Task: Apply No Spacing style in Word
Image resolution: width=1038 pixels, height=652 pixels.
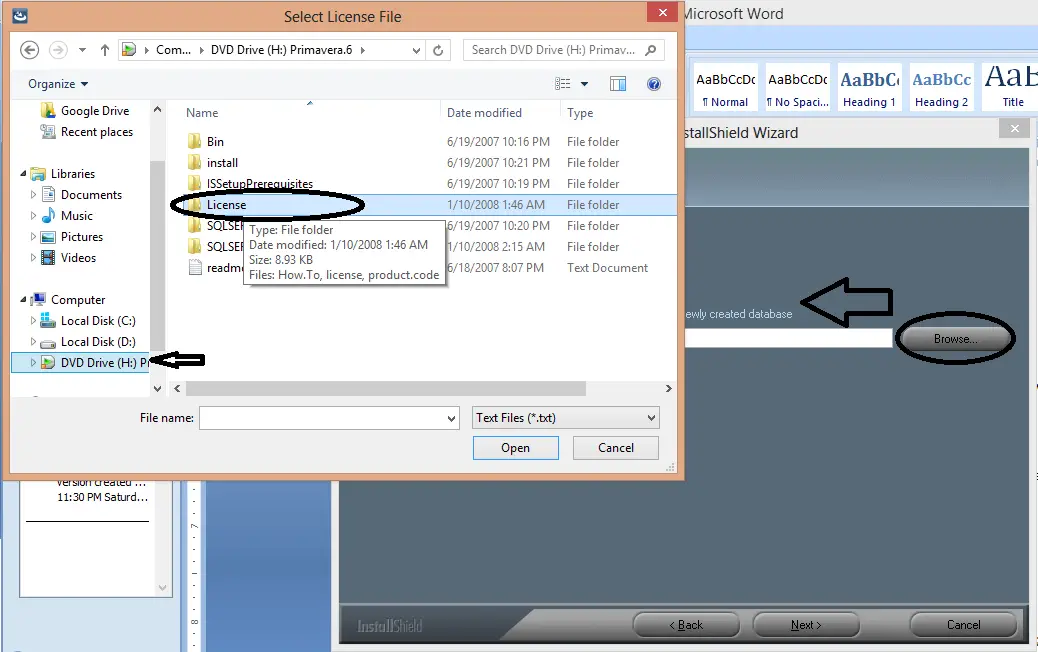Action: click(x=798, y=86)
